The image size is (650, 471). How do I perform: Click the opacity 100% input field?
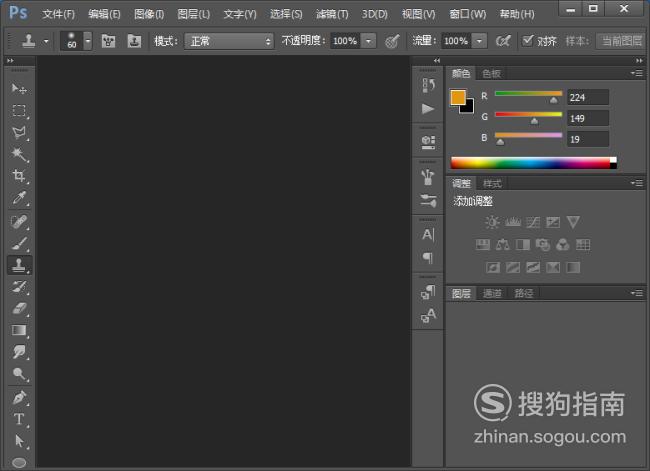(x=345, y=41)
